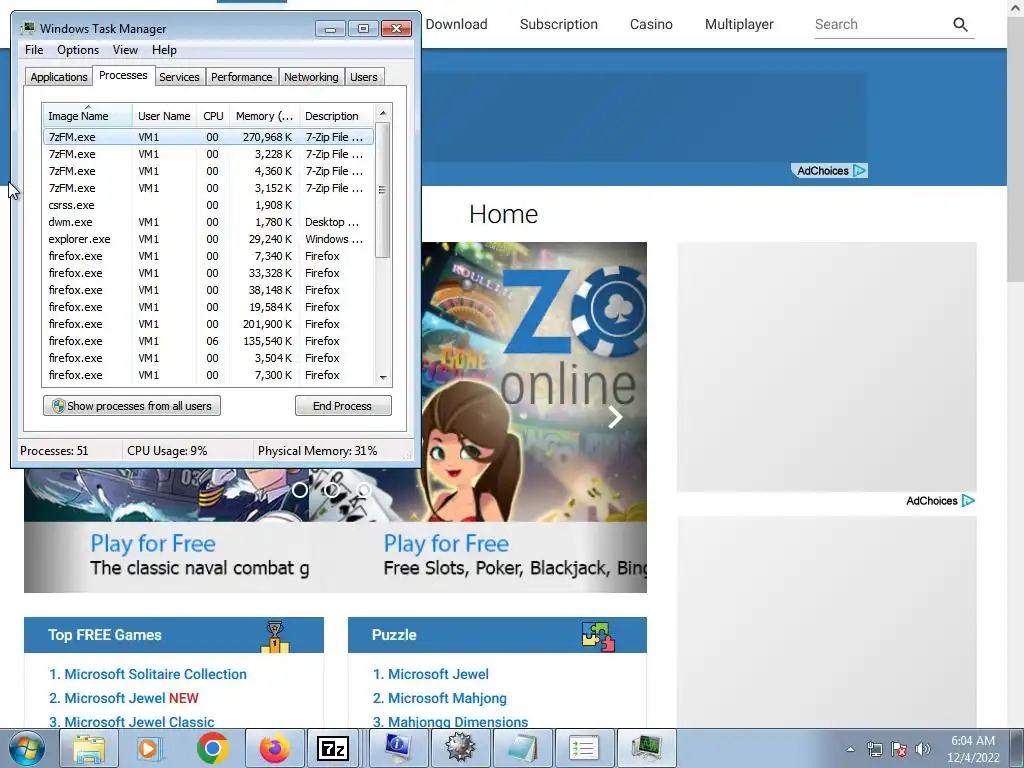Open Google Chrome from the taskbar
The height and width of the screenshot is (768, 1024).
(x=212, y=748)
